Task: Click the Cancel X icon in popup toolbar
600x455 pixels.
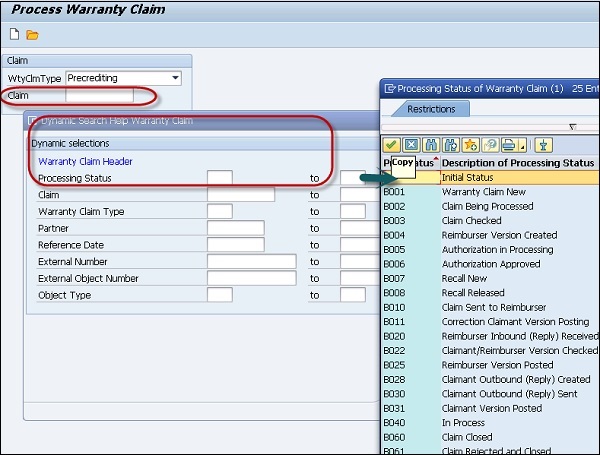Action: [x=411, y=145]
